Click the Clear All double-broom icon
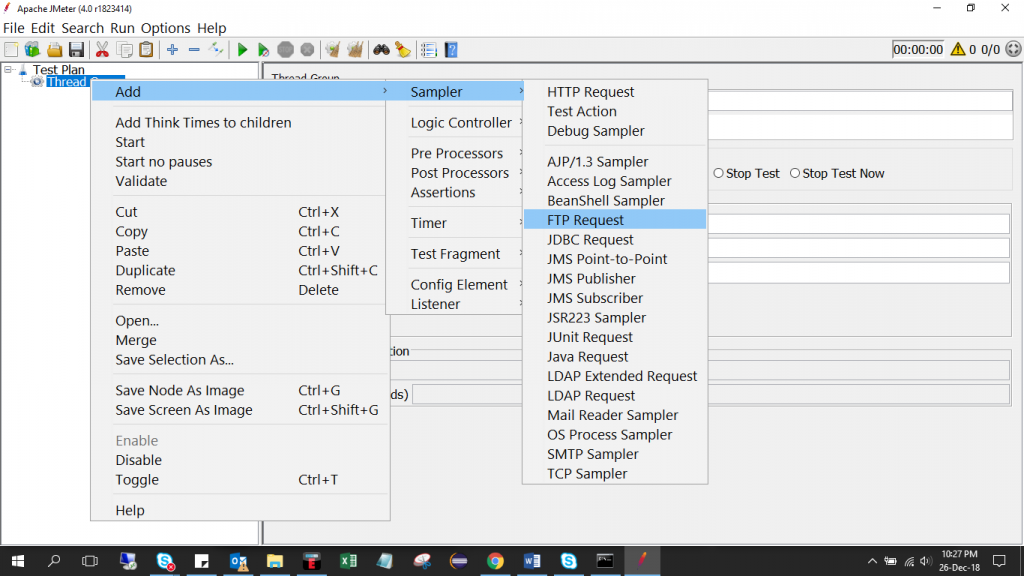Screen dimensions: 1024x576 (355, 50)
